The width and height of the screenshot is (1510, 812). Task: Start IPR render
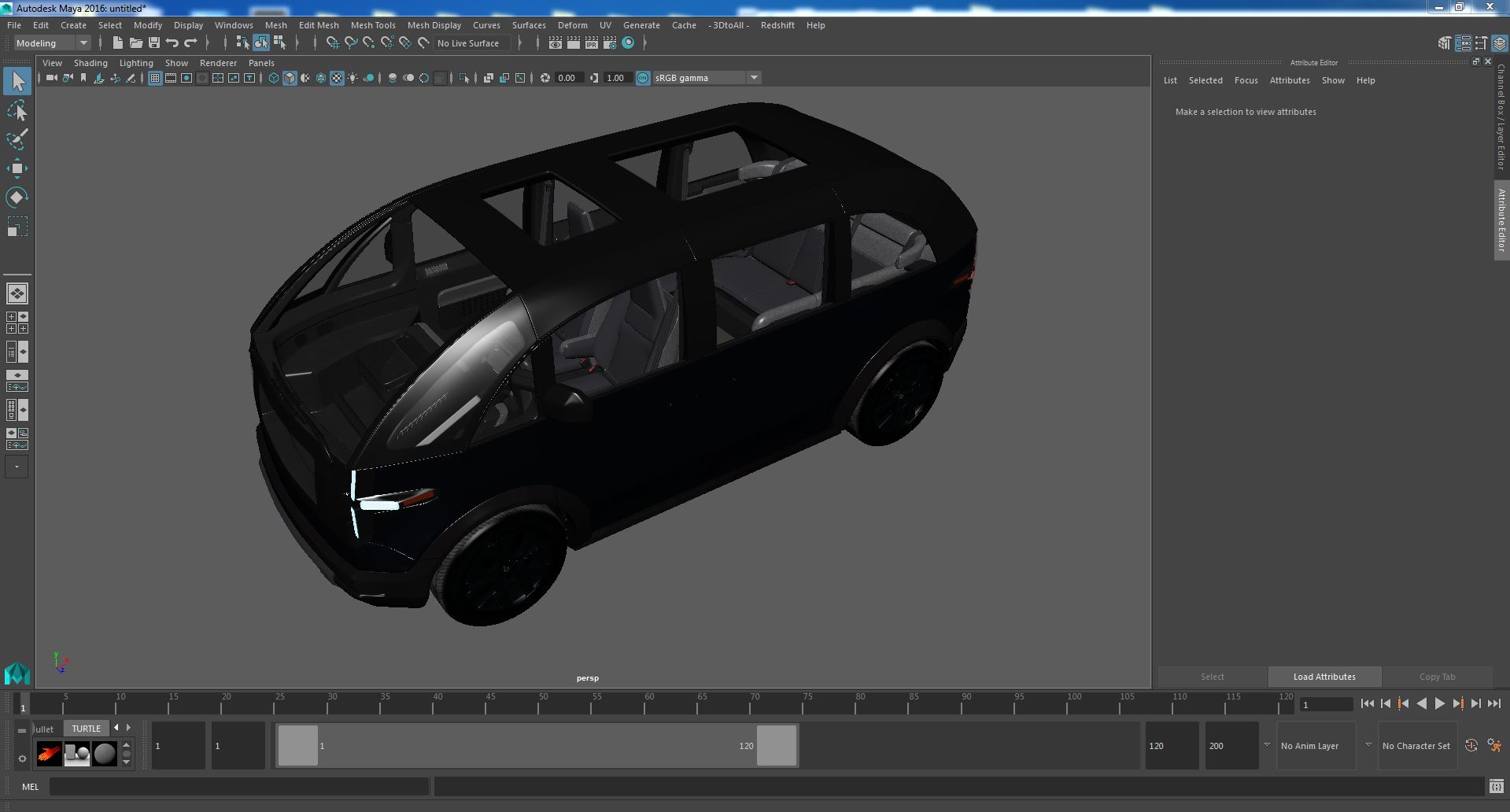coord(592,43)
